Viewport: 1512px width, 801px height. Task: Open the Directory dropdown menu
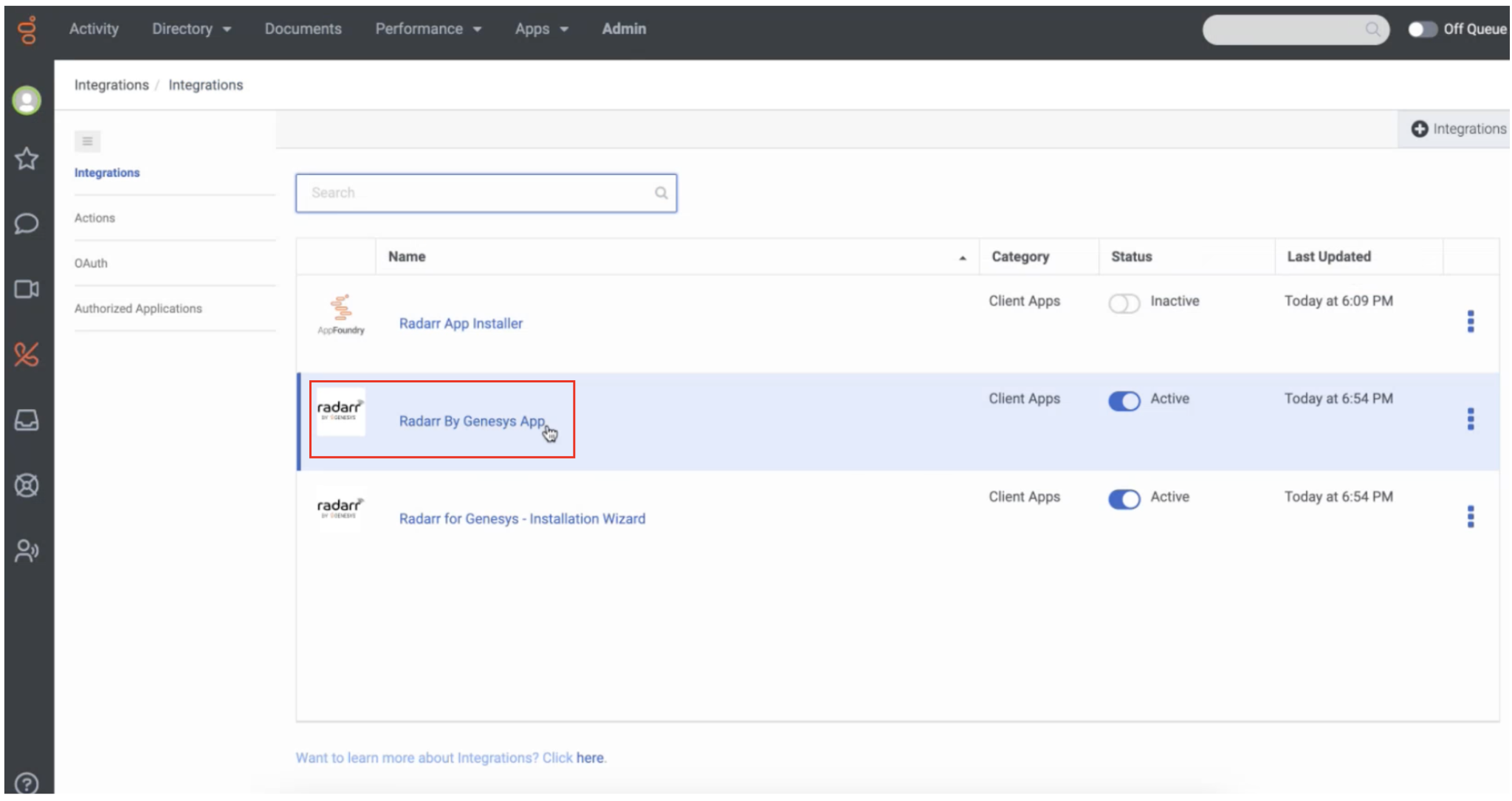click(x=190, y=29)
